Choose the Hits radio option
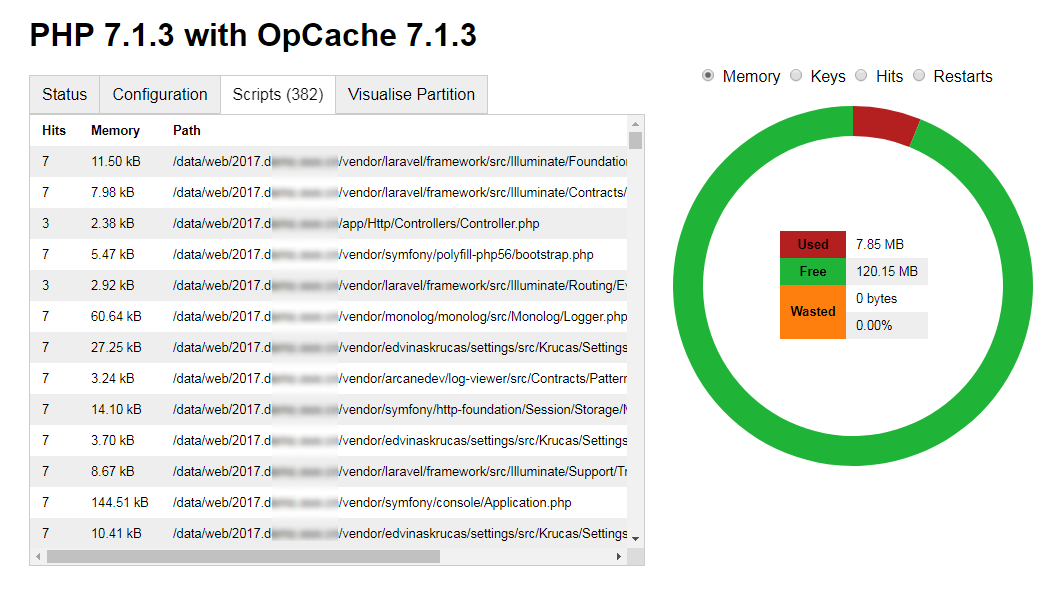This screenshot has width=1062, height=606. 861,76
